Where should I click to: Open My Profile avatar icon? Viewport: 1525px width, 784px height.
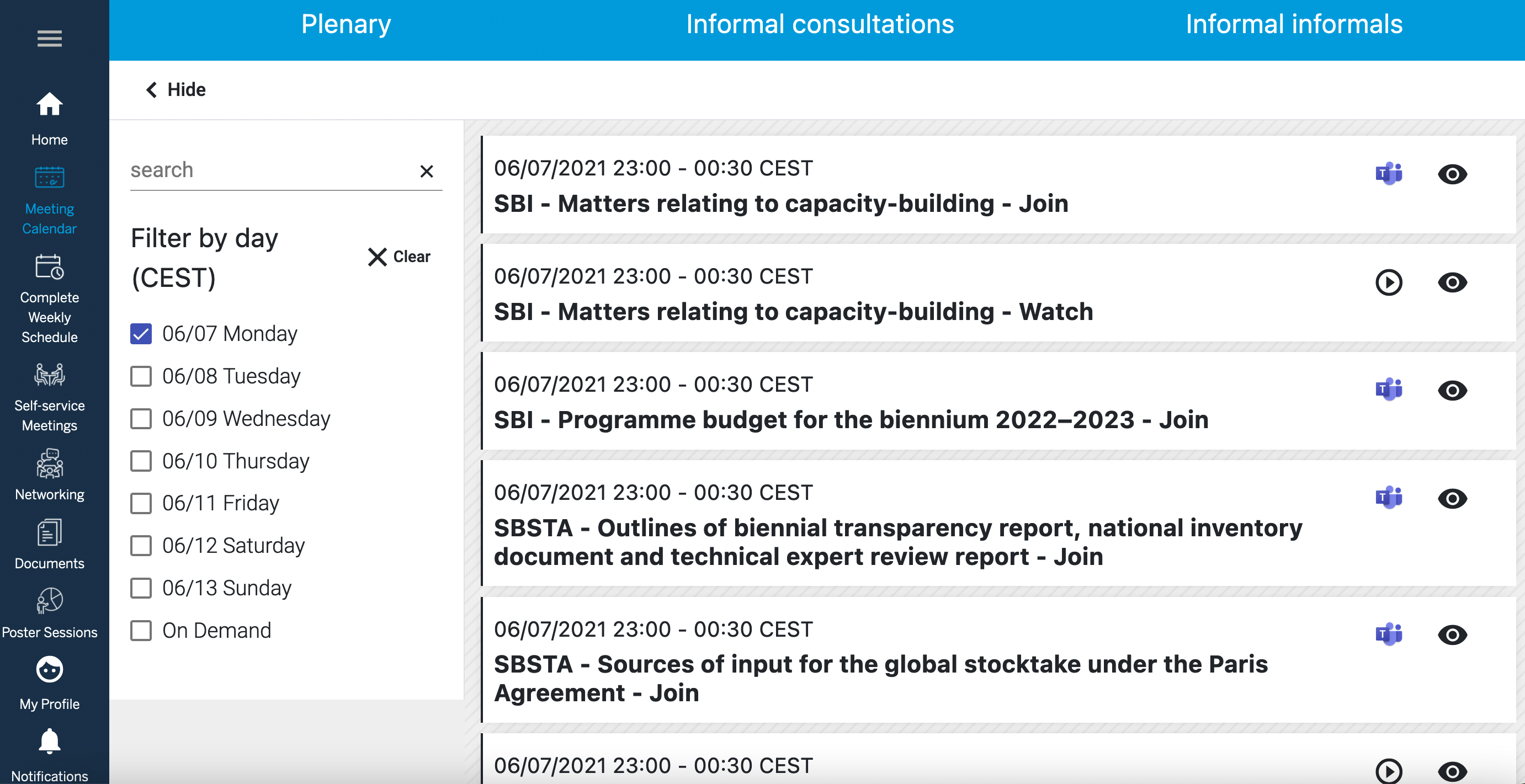(x=50, y=670)
